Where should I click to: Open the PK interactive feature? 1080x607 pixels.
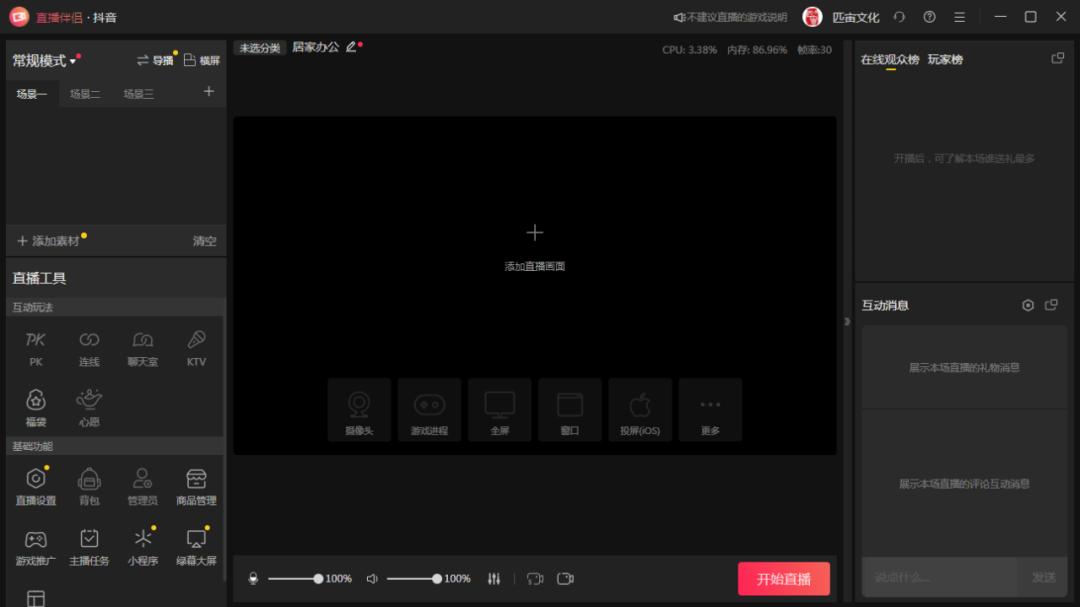[x=35, y=349]
